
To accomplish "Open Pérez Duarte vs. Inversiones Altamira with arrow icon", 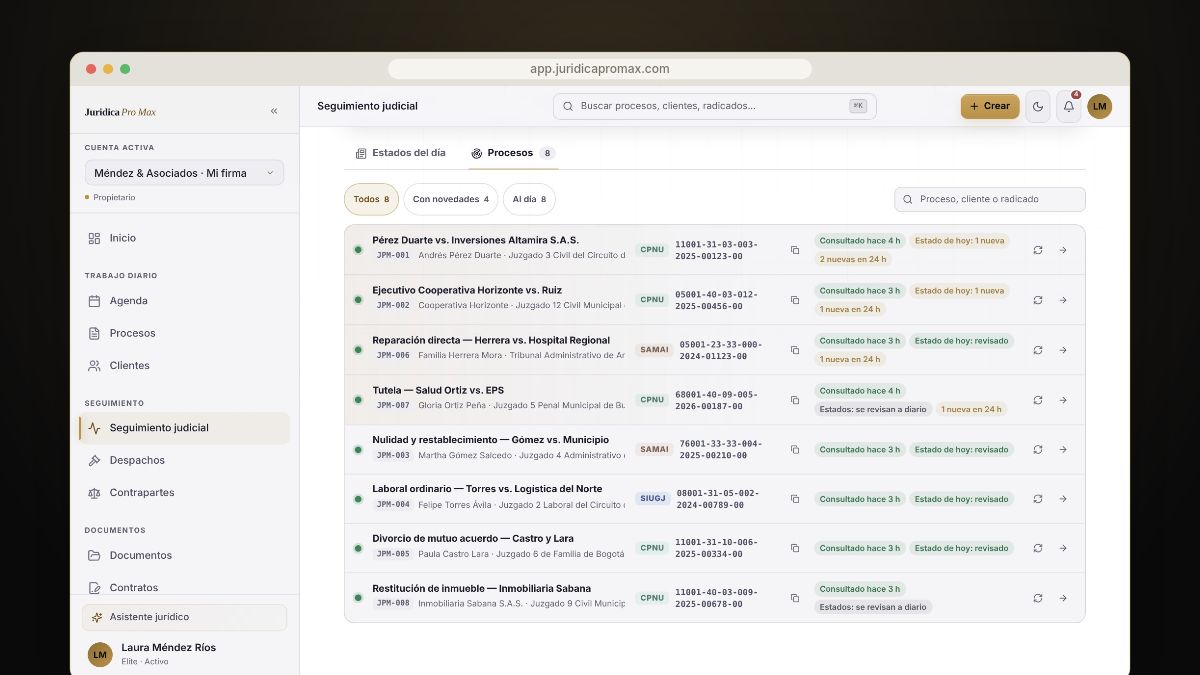I will 1063,250.
